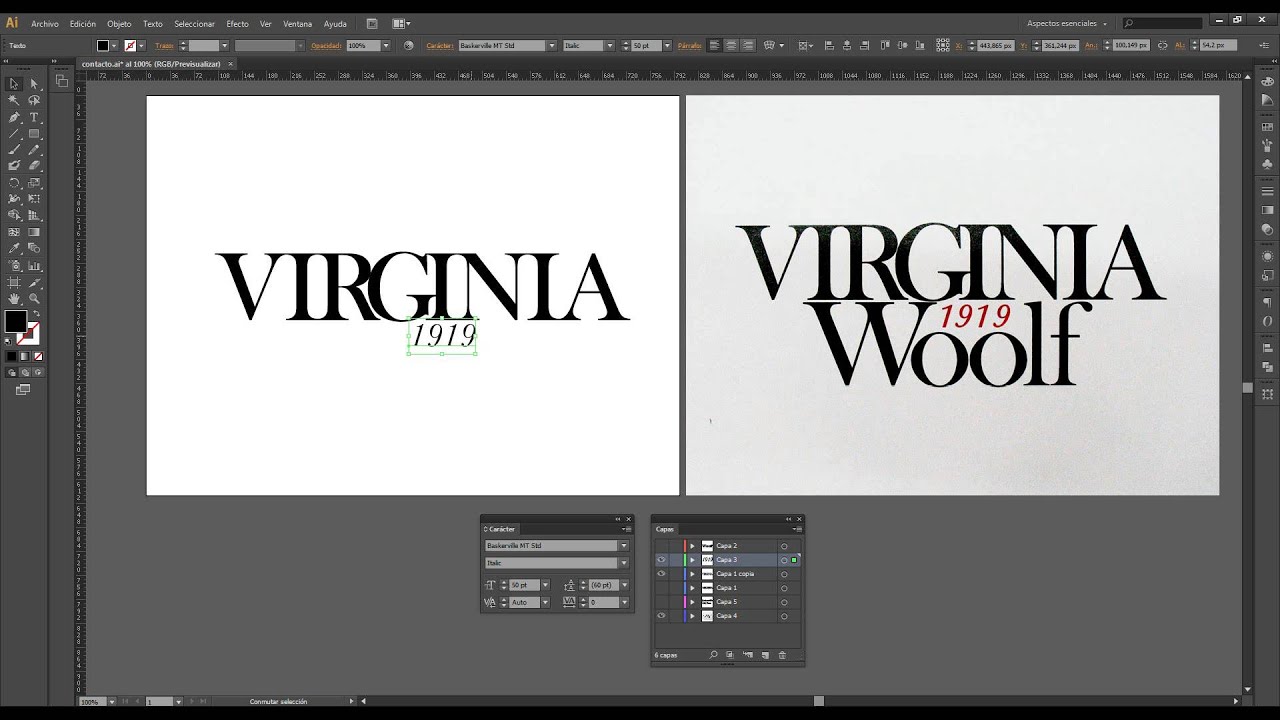Click the Trazo link in control bar
Viewport: 1280px width, 720px height.
pyautogui.click(x=164, y=46)
